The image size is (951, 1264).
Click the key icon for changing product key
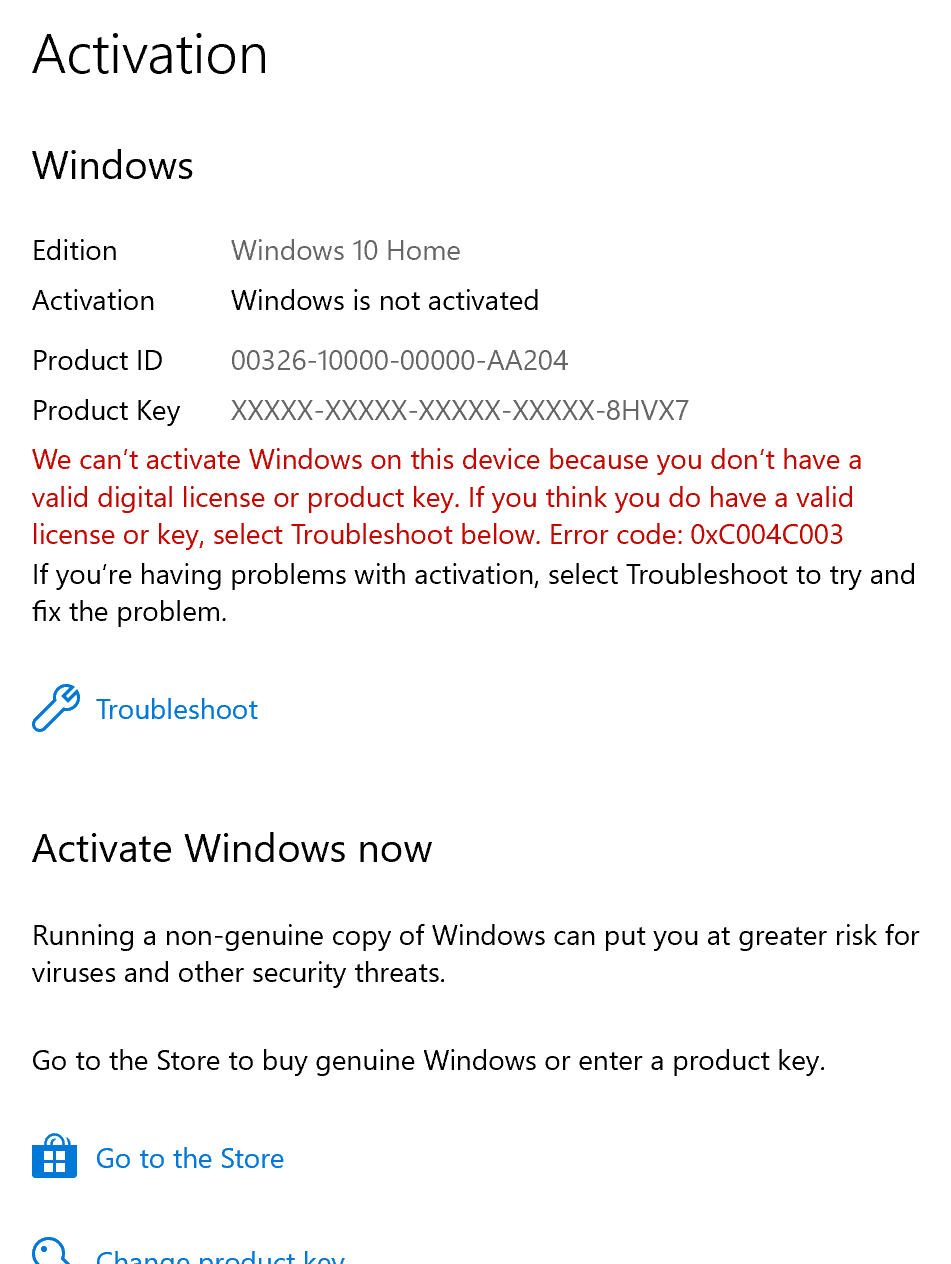click(x=51, y=1251)
